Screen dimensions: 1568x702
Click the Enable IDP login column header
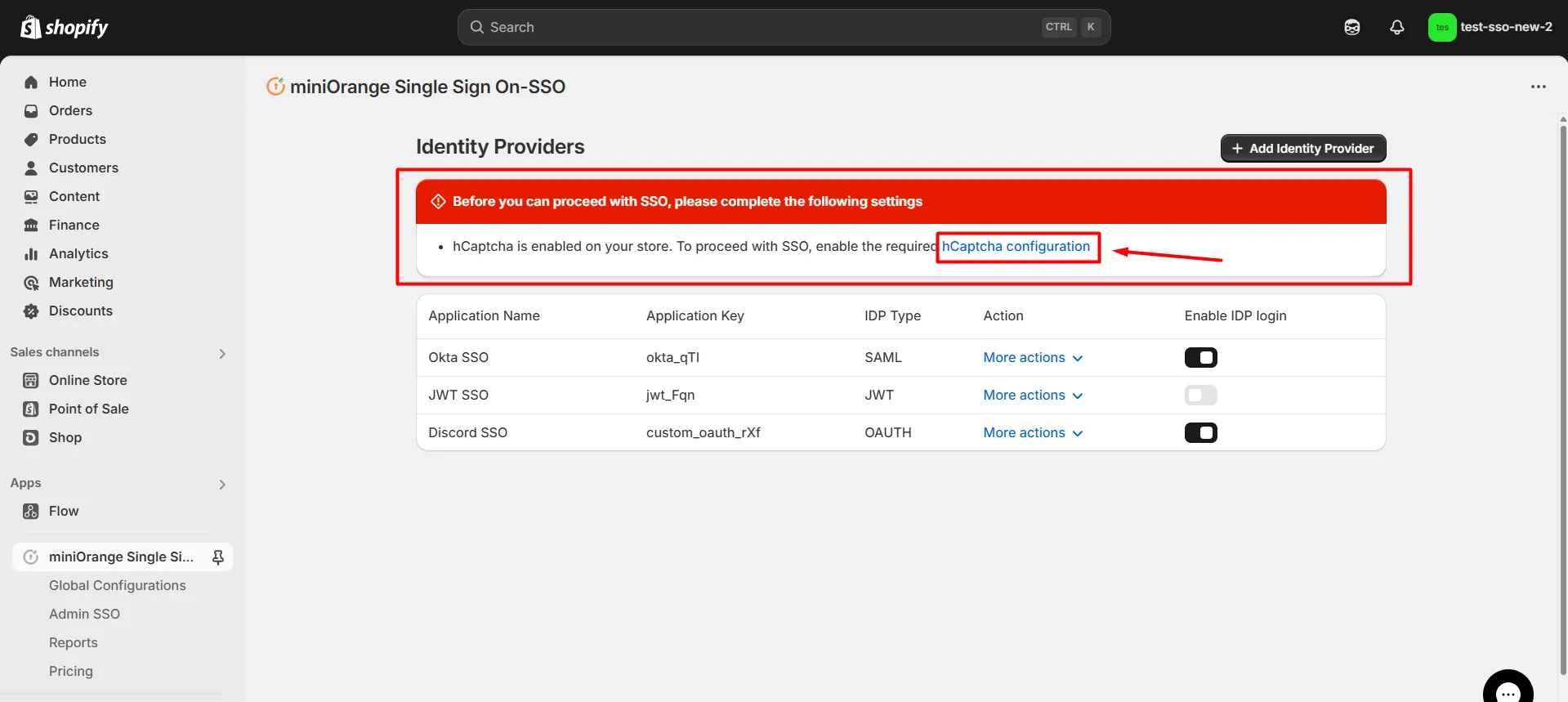(x=1235, y=315)
